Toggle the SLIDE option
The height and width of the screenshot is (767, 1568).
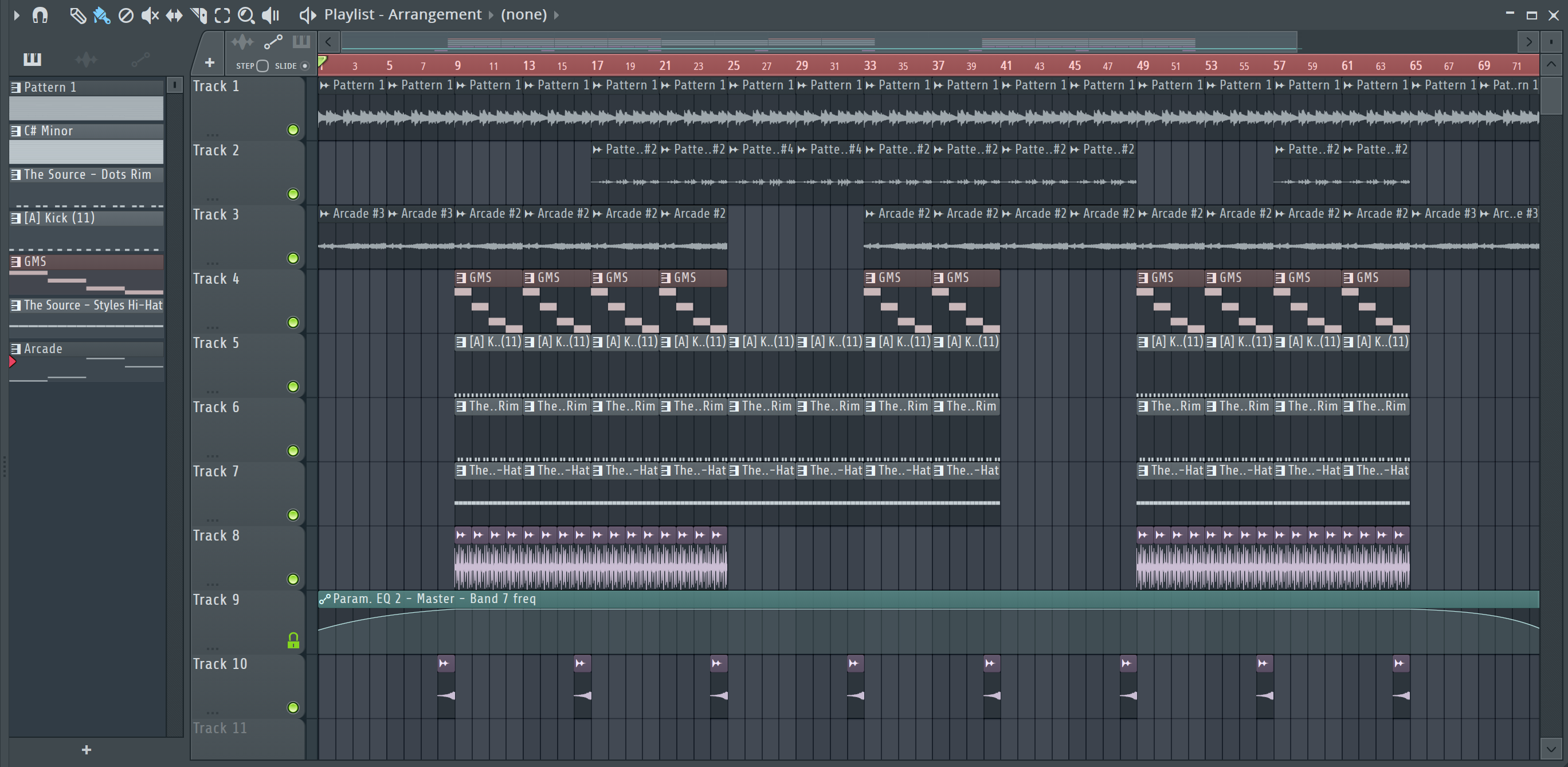(305, 66)
